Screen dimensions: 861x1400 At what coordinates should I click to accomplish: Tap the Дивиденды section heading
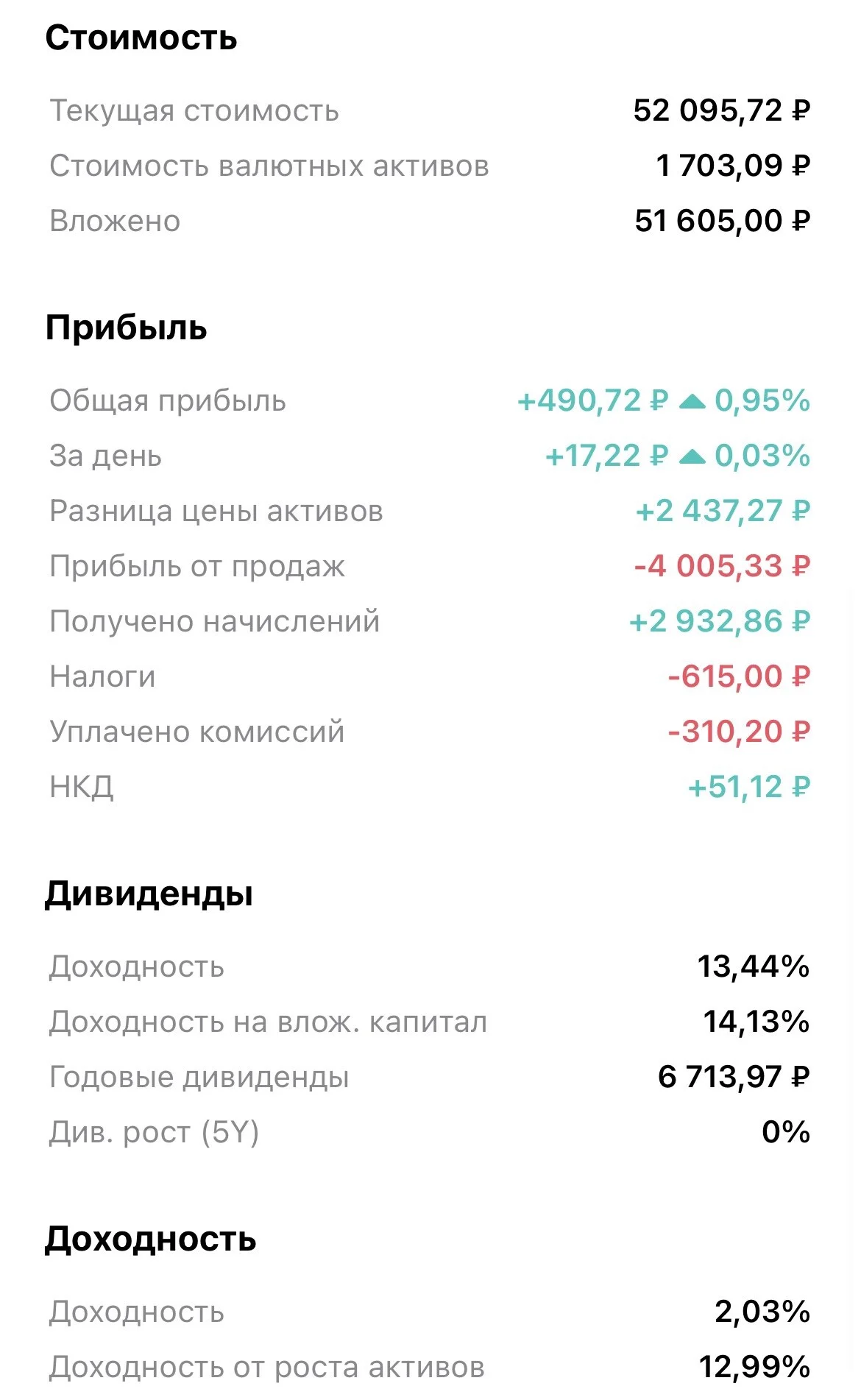[149, 894]
